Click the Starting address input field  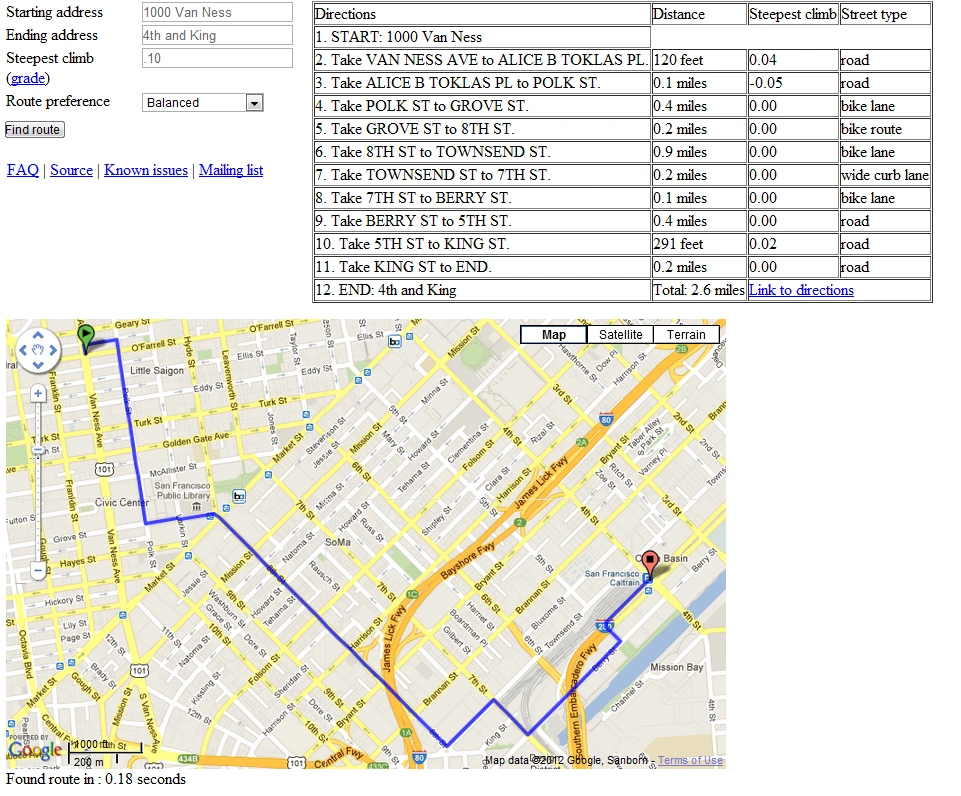[x=215, y=12]
